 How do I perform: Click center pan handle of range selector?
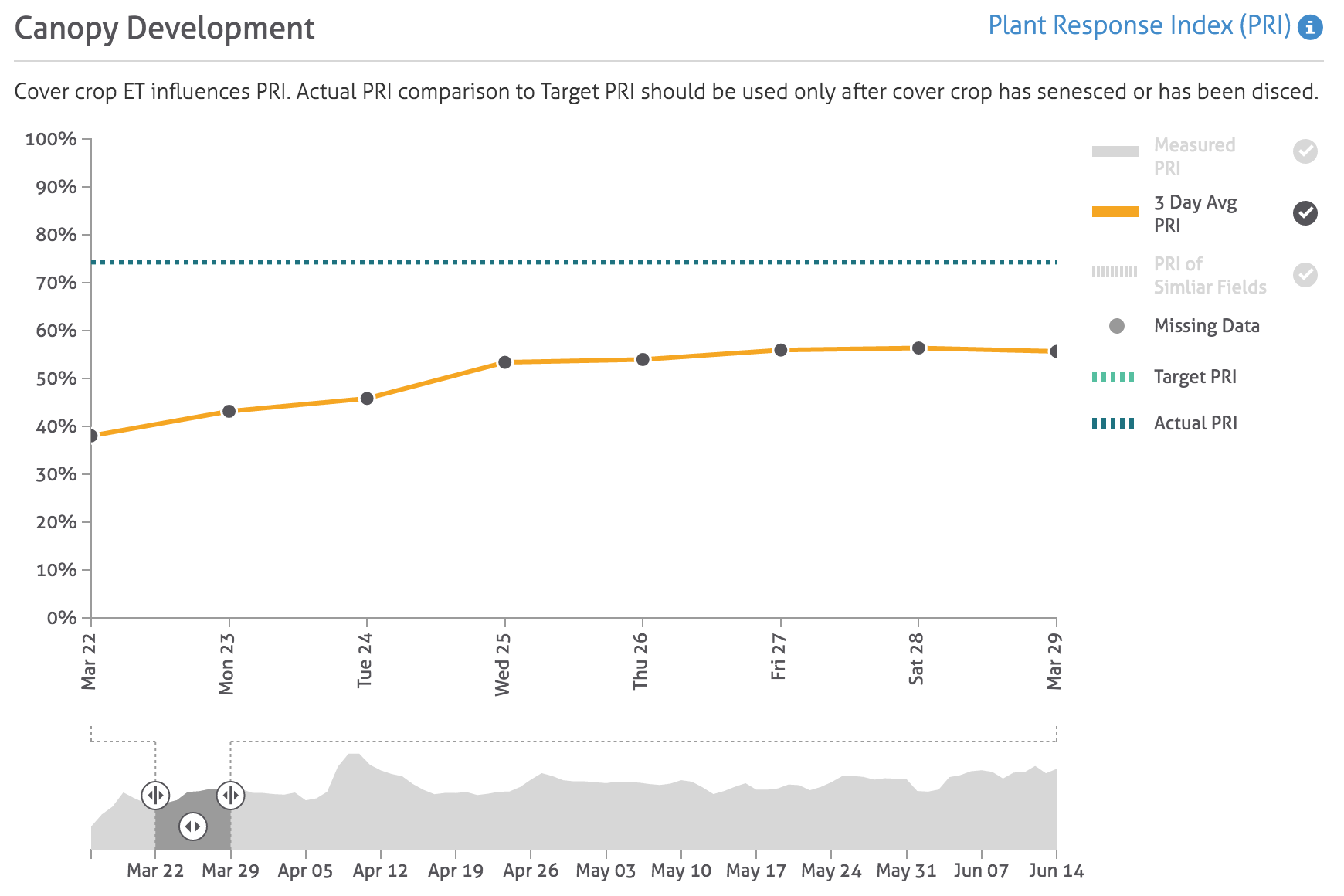pos(193,826)
